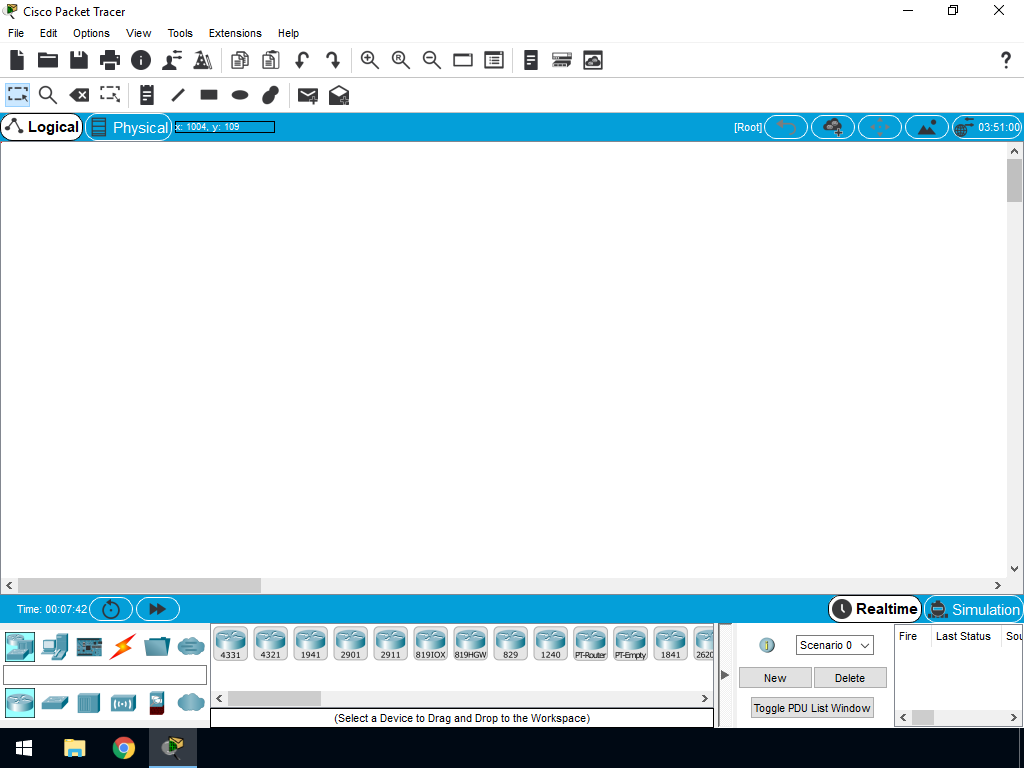
Task: Pick the Delete tool
Action: click(x=79, y=95)
